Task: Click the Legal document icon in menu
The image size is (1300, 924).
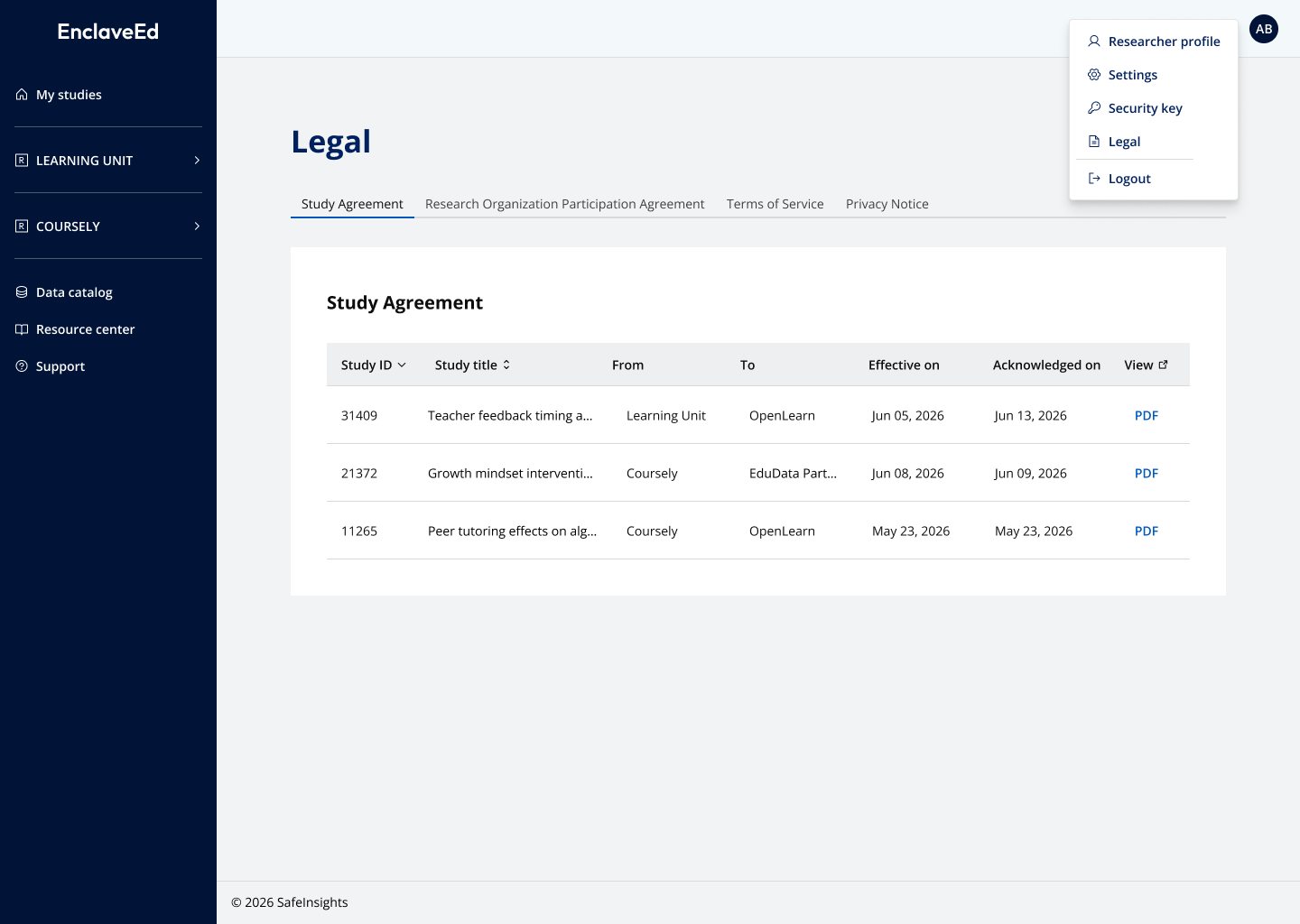Action: click(x=1094, y=142)
